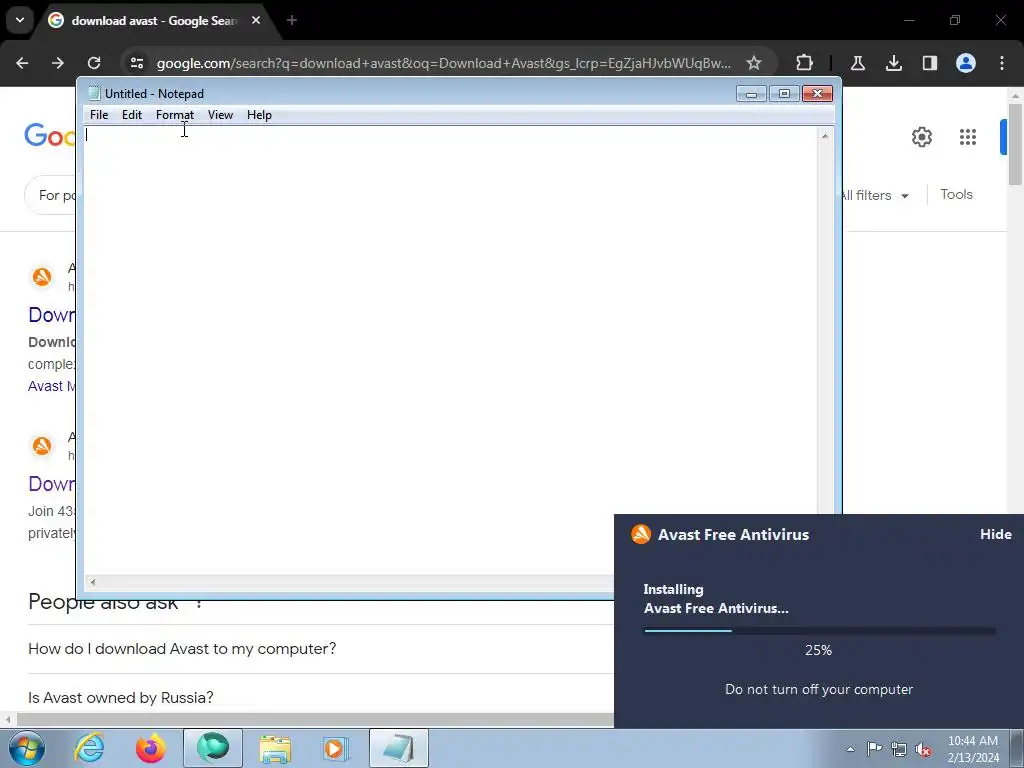Screen dimensions: 1024x768
Task: Click the Avast logo in installer popup
Action: pos(641,534)
